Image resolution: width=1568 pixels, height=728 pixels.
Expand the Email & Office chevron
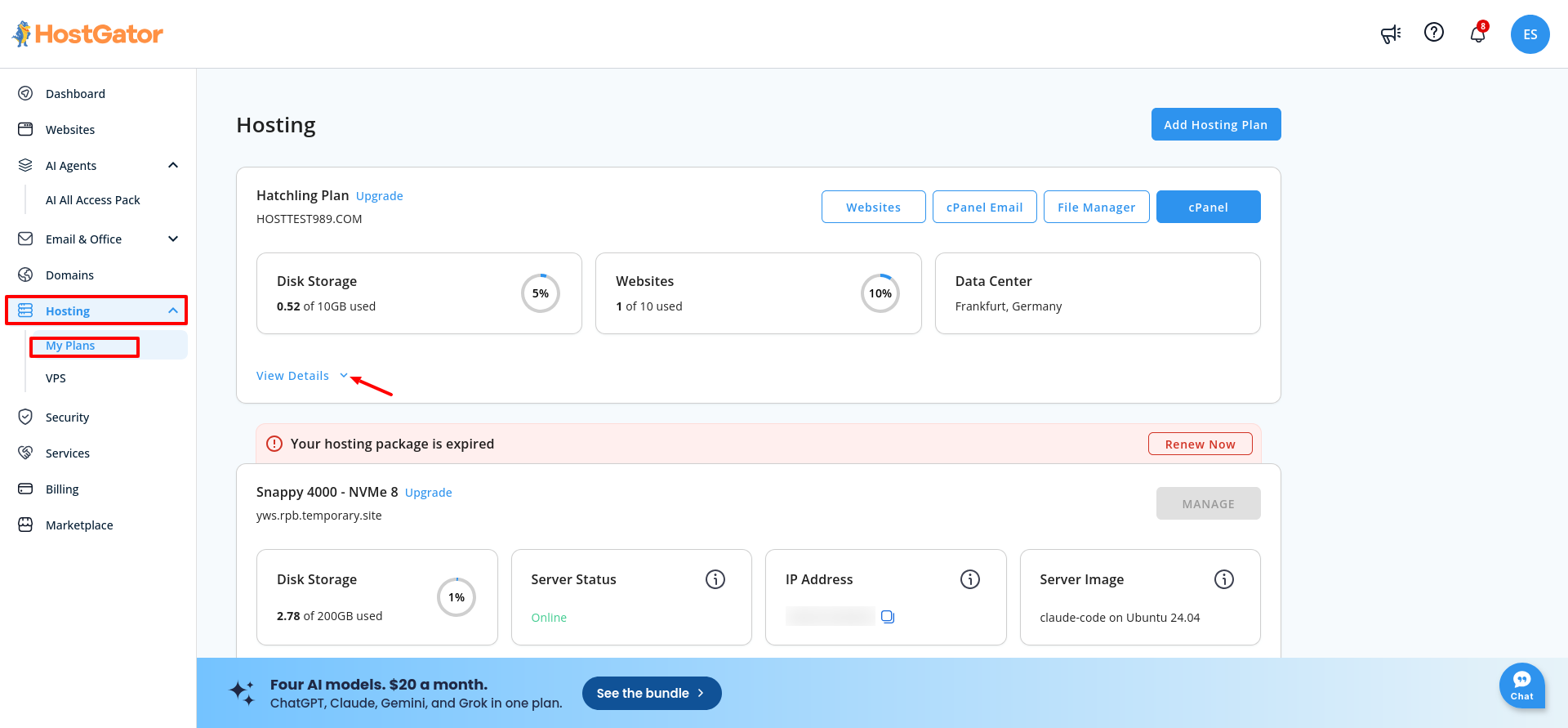pos(173,239)
